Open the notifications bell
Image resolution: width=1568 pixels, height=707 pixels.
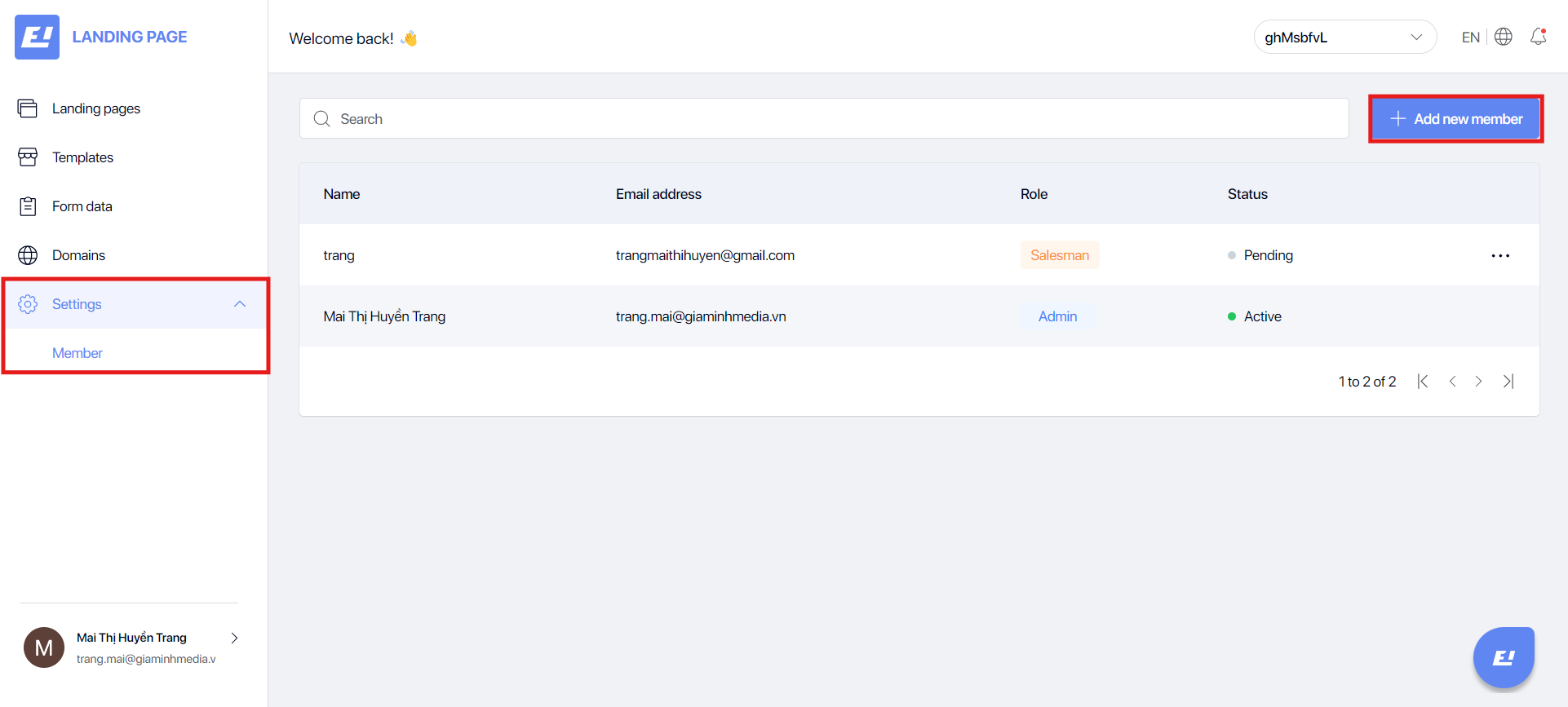(x=1538, y=37)
